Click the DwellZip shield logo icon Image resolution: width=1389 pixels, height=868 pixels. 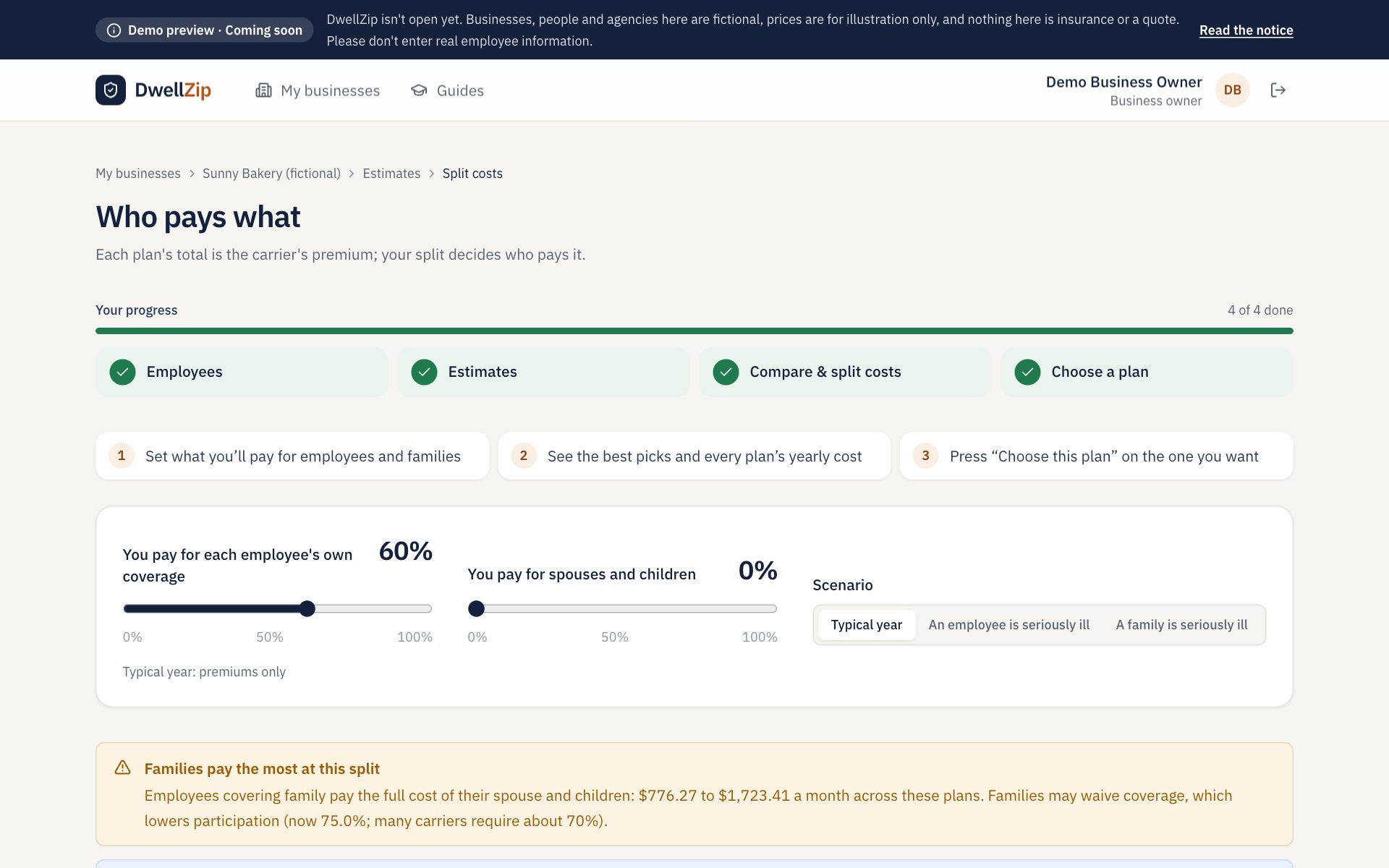(x=111, y=90)
